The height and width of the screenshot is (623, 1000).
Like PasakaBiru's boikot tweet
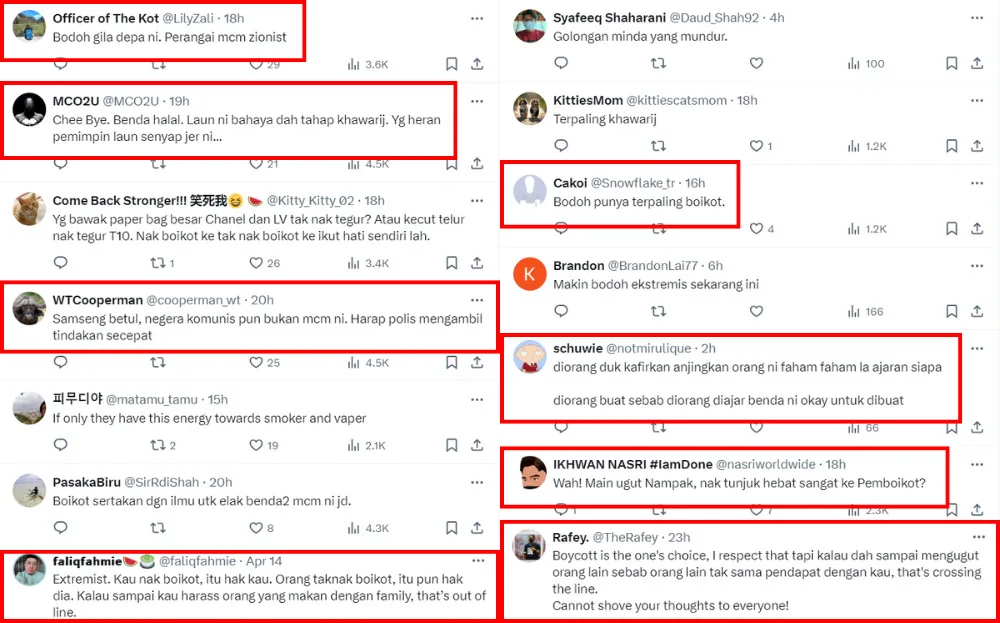coord(256,527)
